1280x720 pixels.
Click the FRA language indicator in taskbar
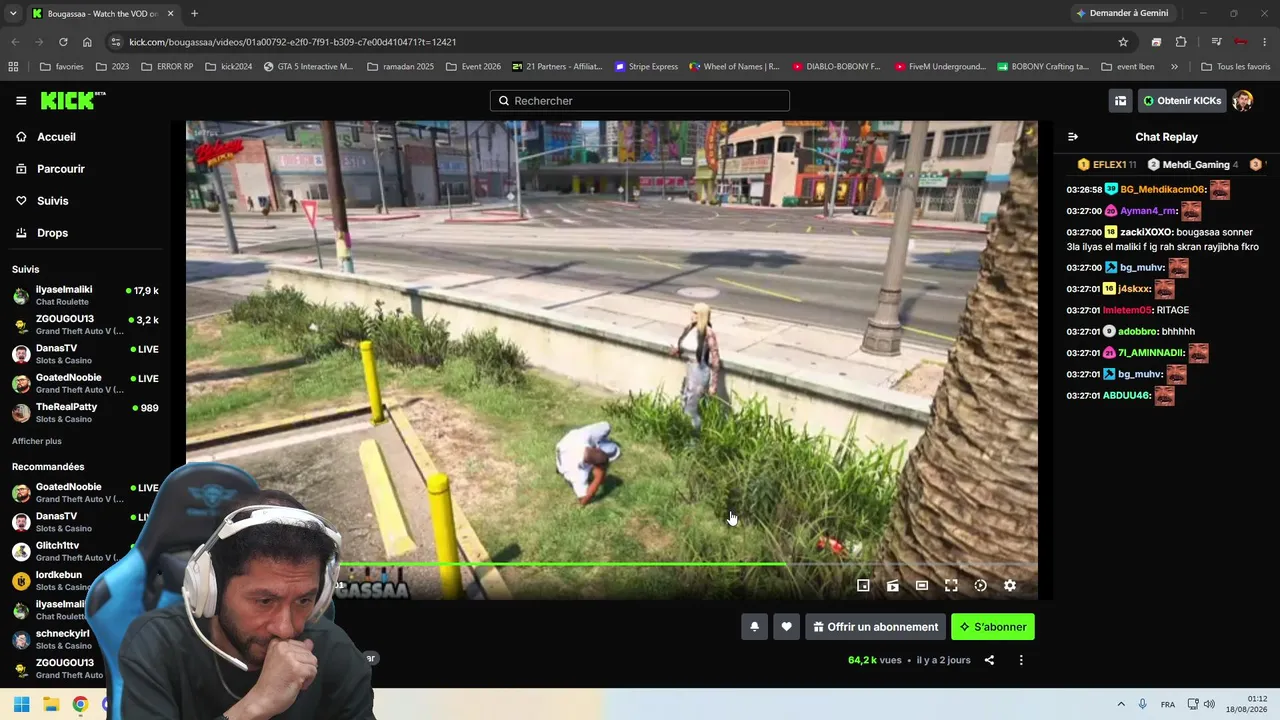click(1168, 705)
